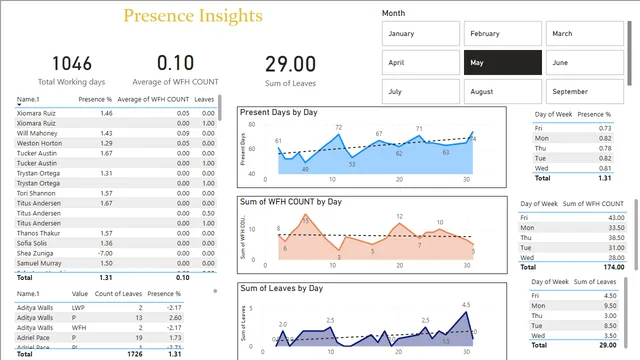This screenshot has height=360, width=640.
Task: Sort by the Name.1 column header arrow
Action: (x=19, y=105)
